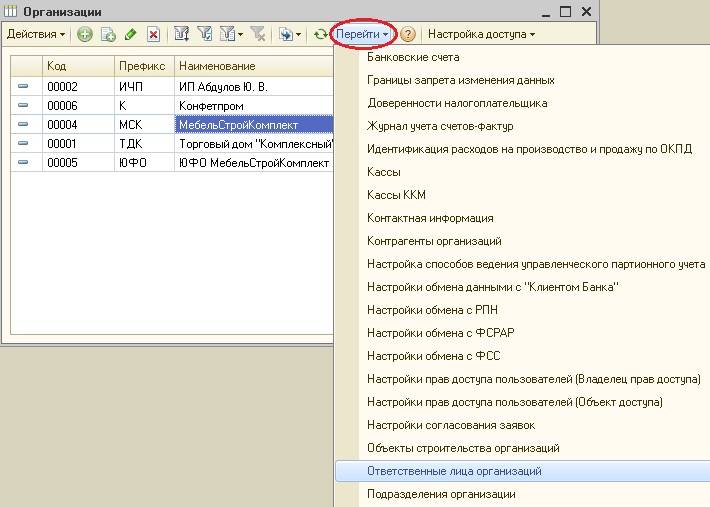The image size is (710, 507).
Task: Open Доверенности налогоплательщика menu entry
Action: 522,103
